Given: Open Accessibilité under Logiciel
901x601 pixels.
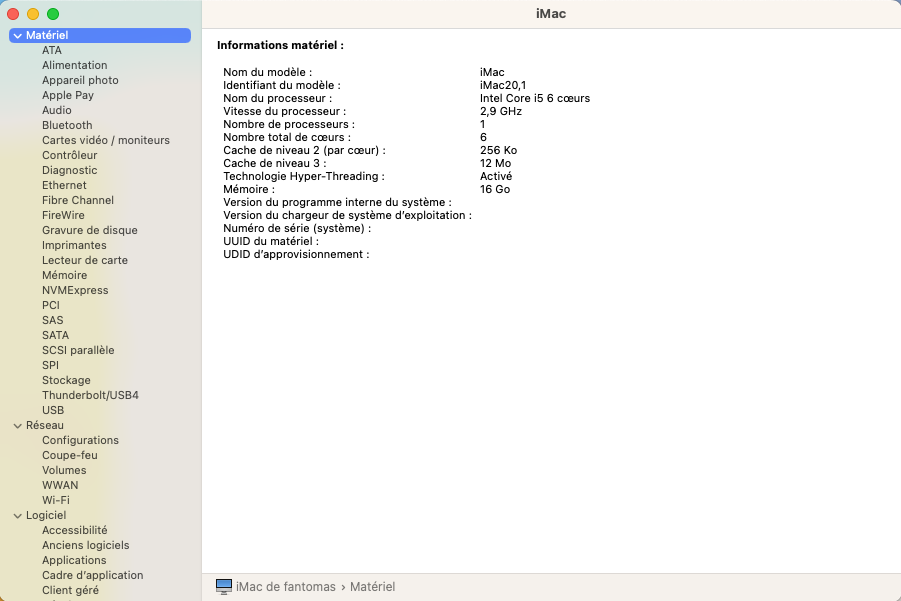Looking at the screenshot, I should click(75, 530).
